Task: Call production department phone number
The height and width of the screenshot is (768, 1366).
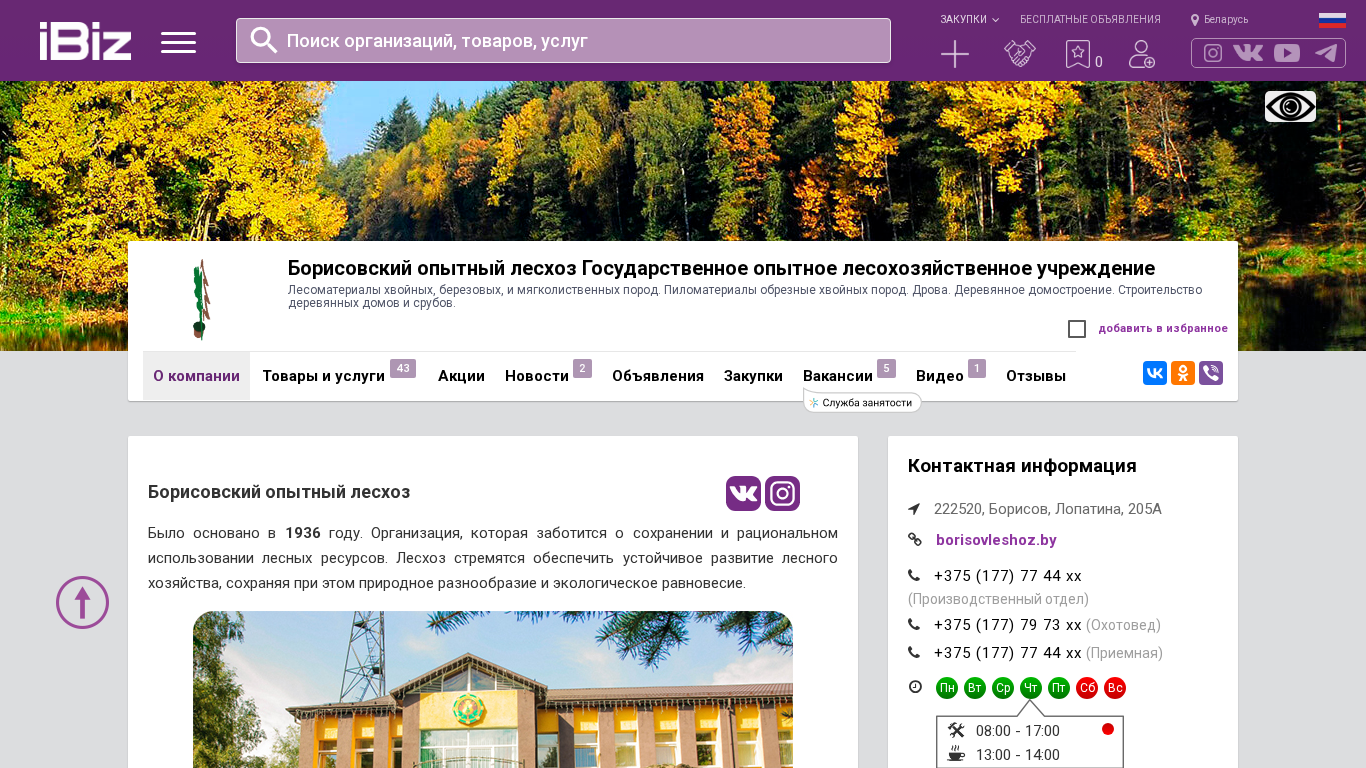Action: coord(1008,576)
